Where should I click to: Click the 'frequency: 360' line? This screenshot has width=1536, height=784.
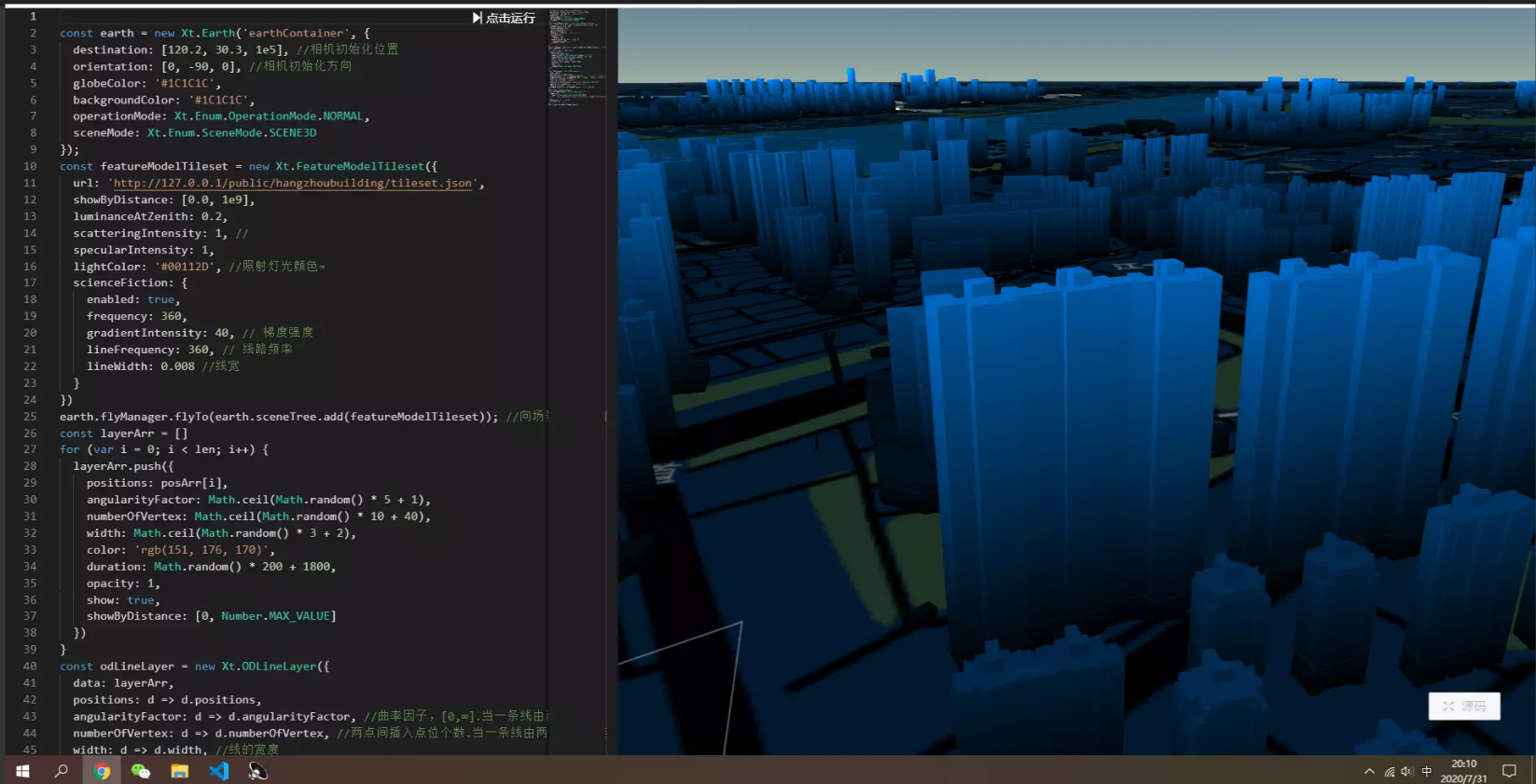click(x=137, y=317)
